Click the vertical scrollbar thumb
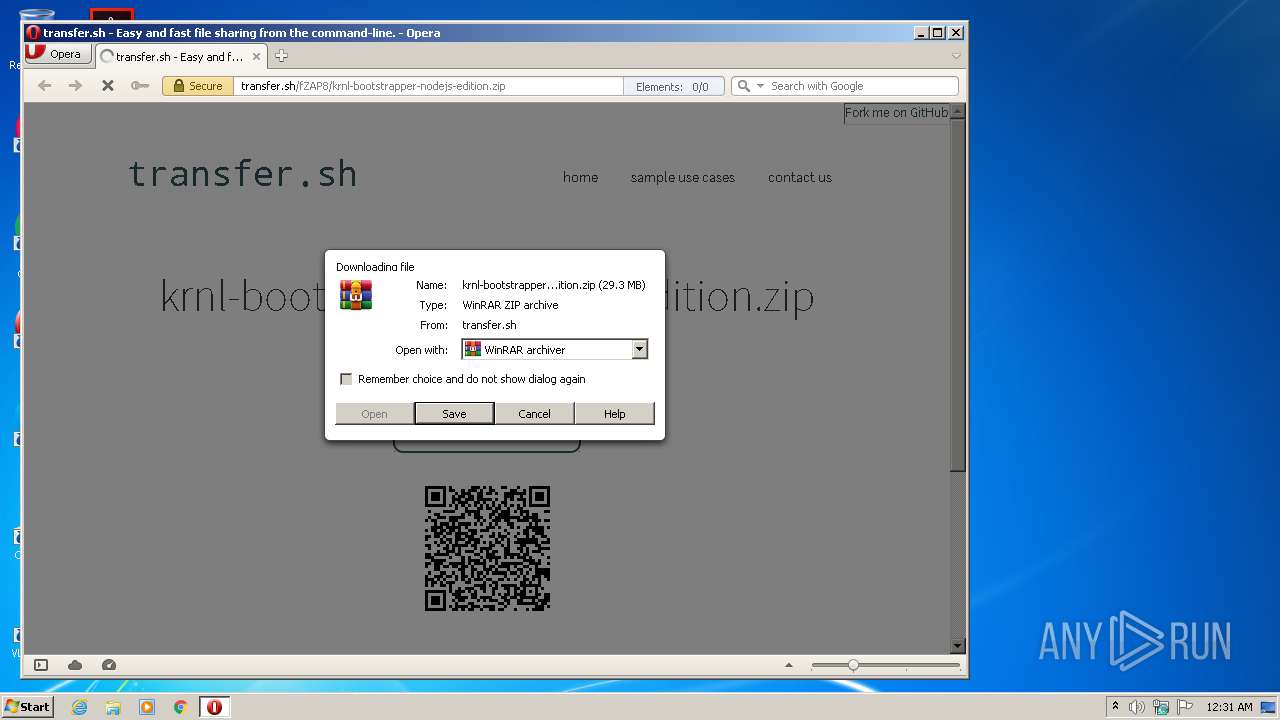The image size is (1280, 720). 957,295
